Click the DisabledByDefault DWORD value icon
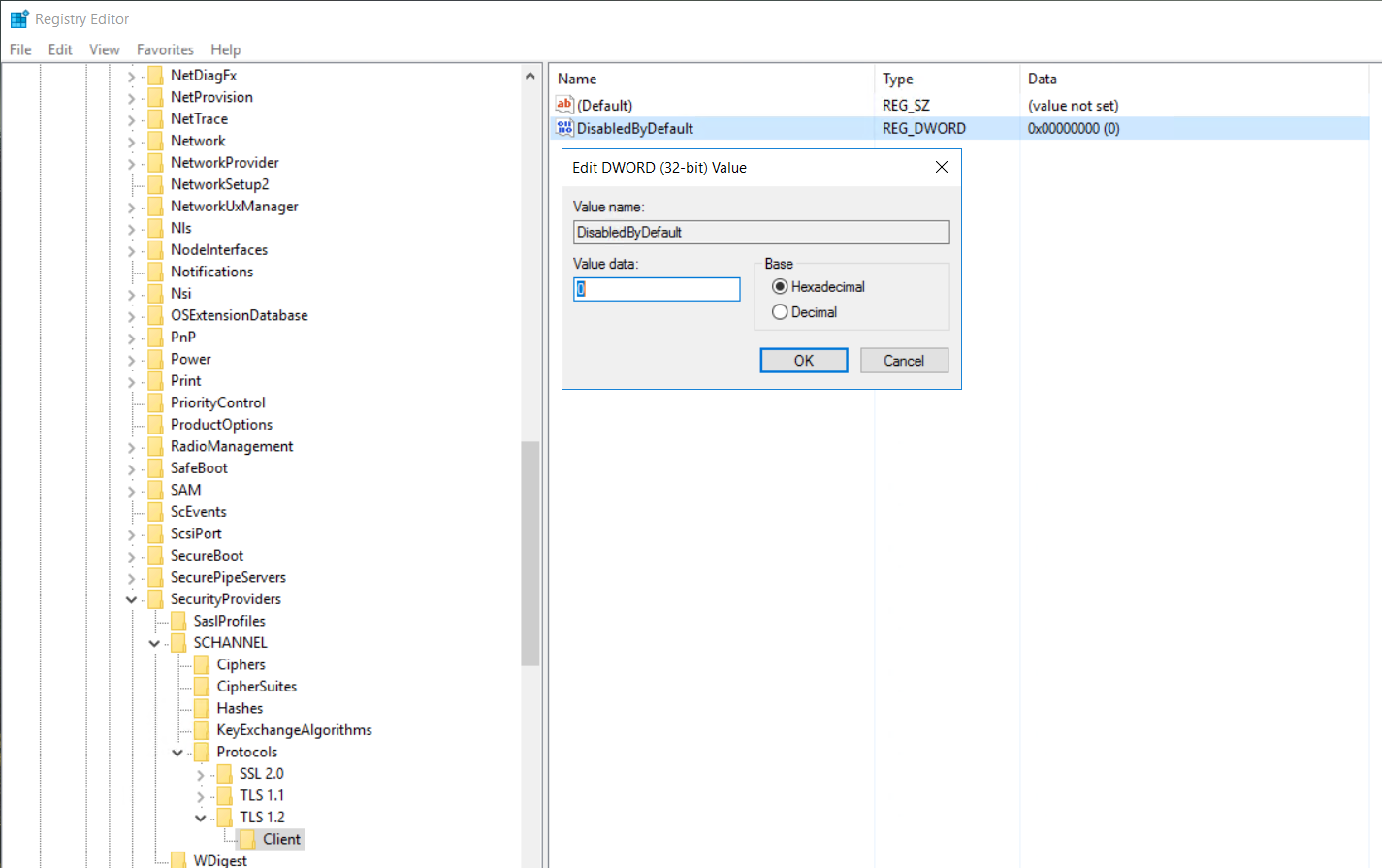 pyautogui.click(x=564, y=128)
